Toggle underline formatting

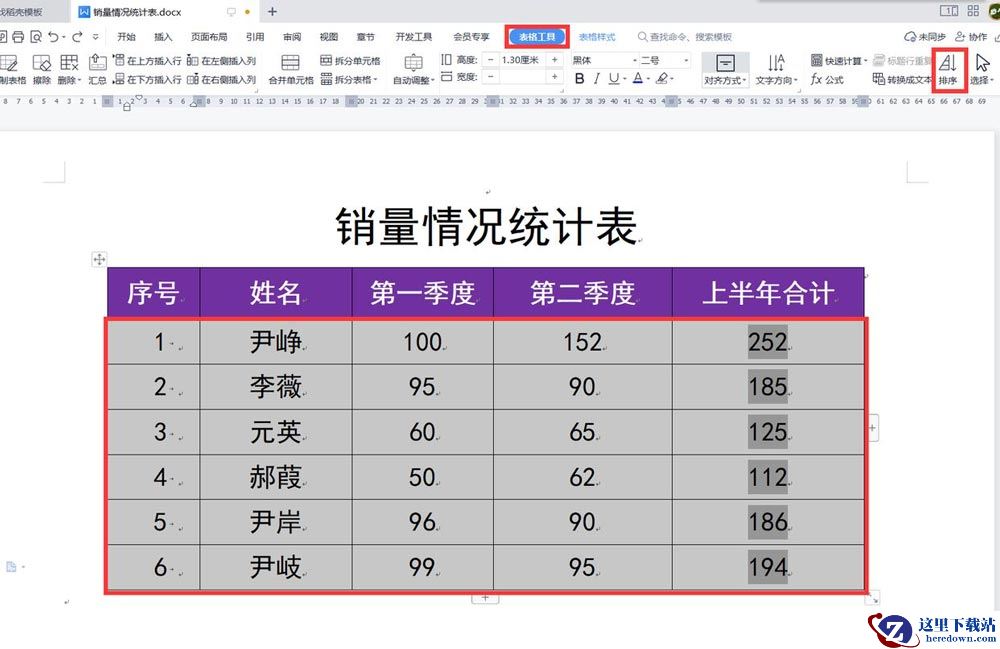click(x=615, y=79)
